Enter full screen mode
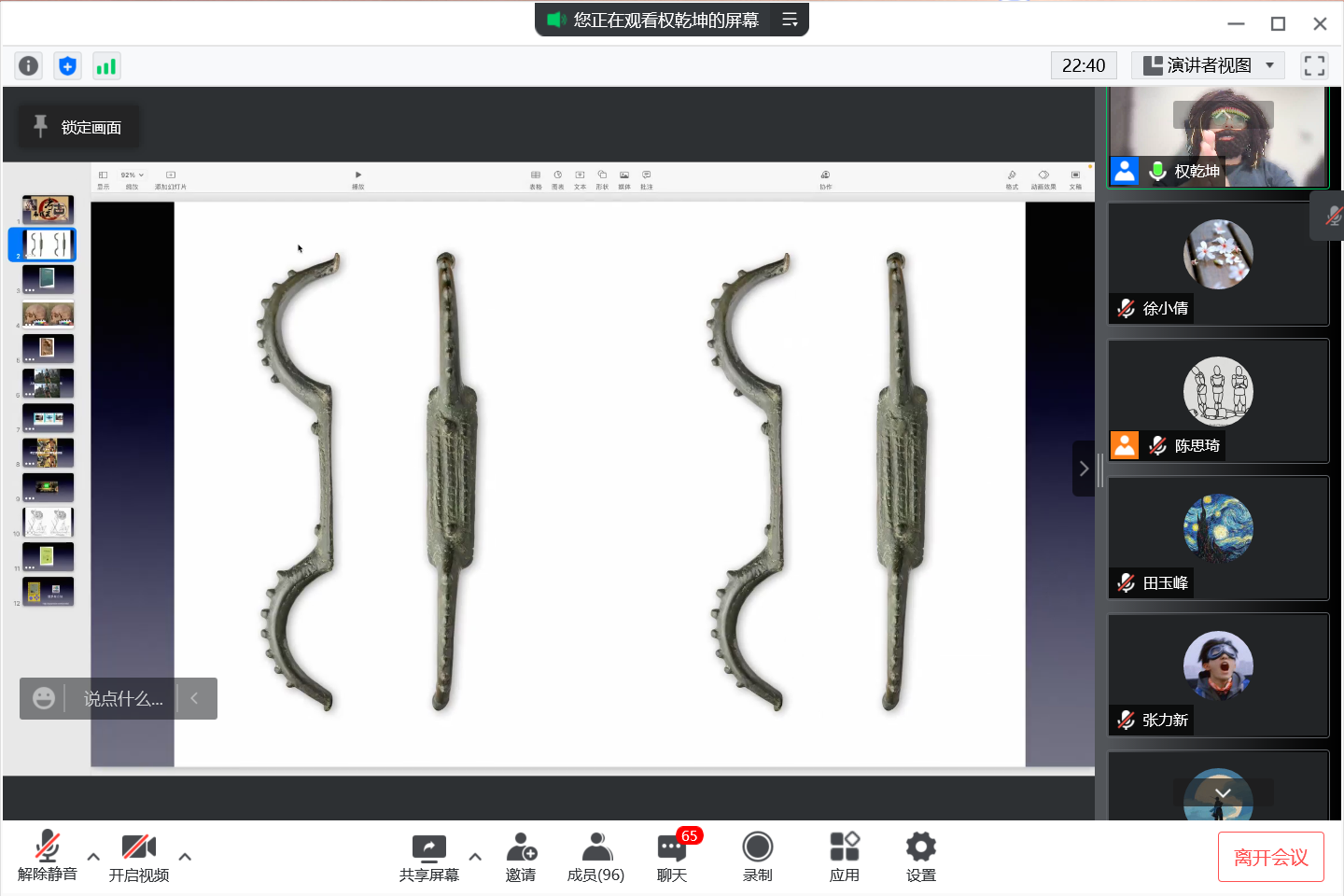The height and width of the screenshot is (896, 1344). (1314, 65)
